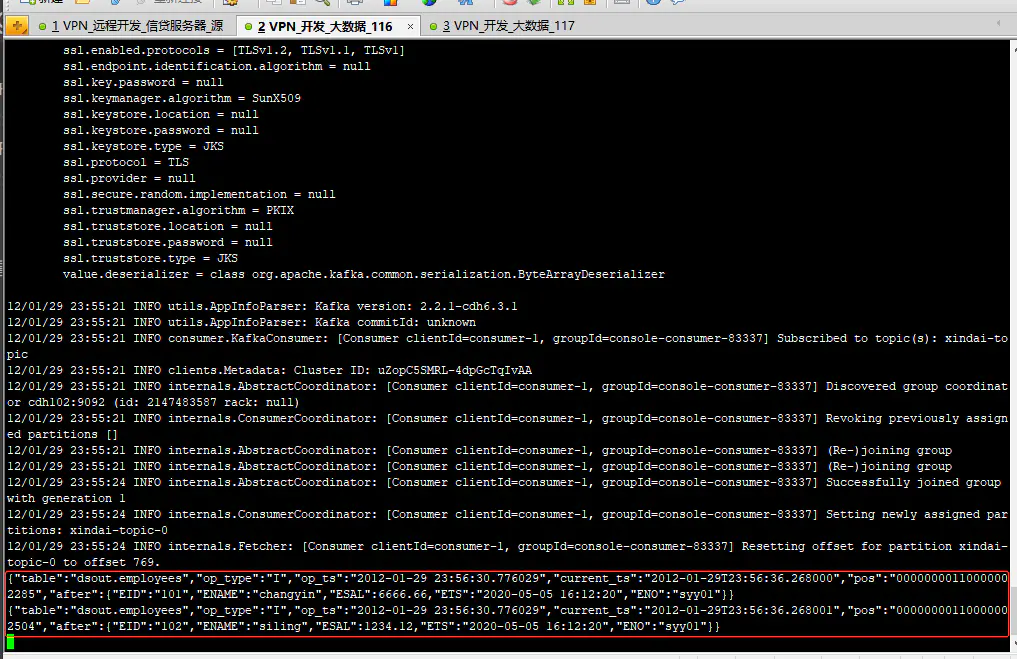
Task: Click the 'ssl.enabled.protocols' line
Action: click(233, 50)
